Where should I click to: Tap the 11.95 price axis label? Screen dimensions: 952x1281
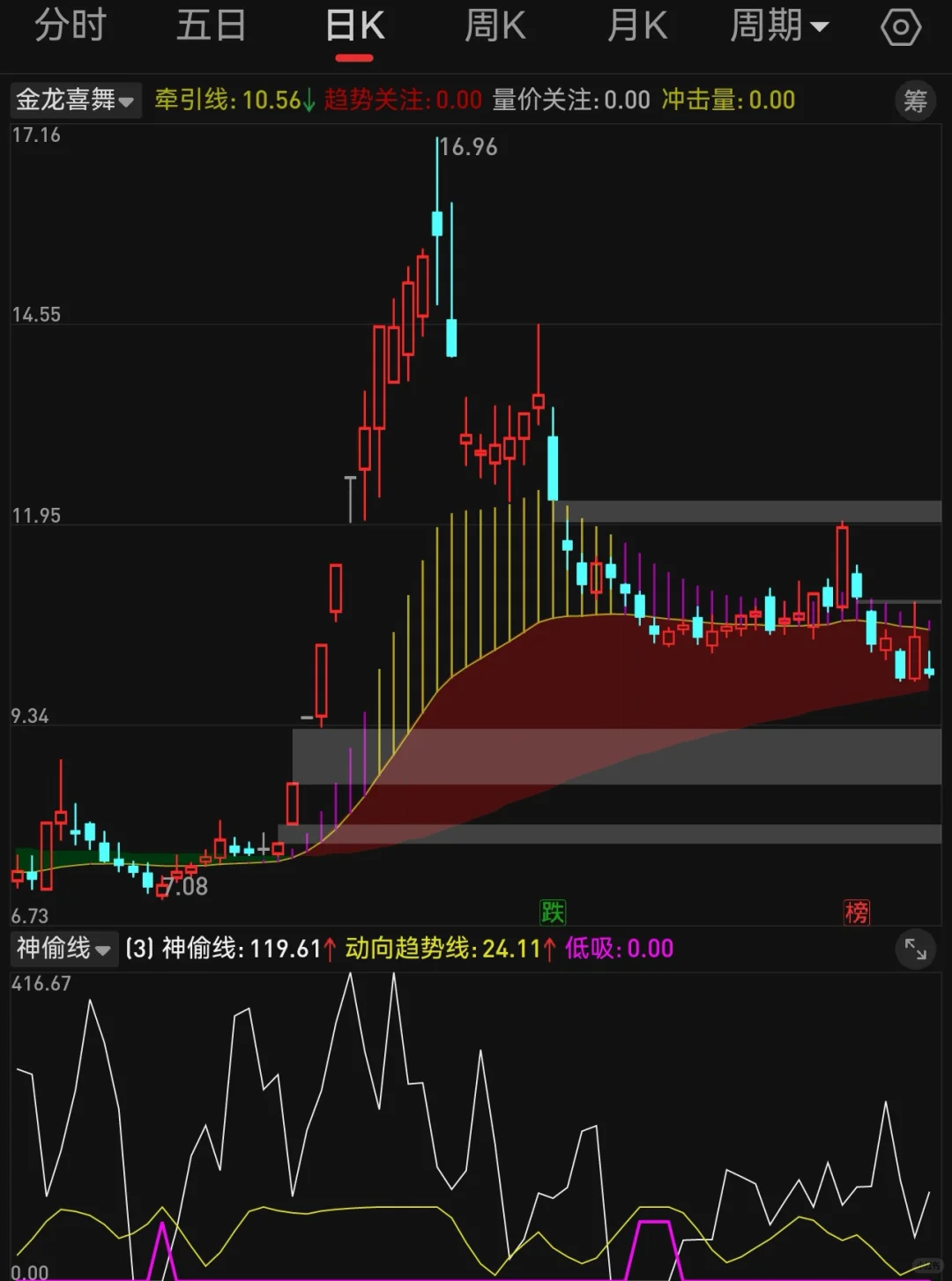36,516
